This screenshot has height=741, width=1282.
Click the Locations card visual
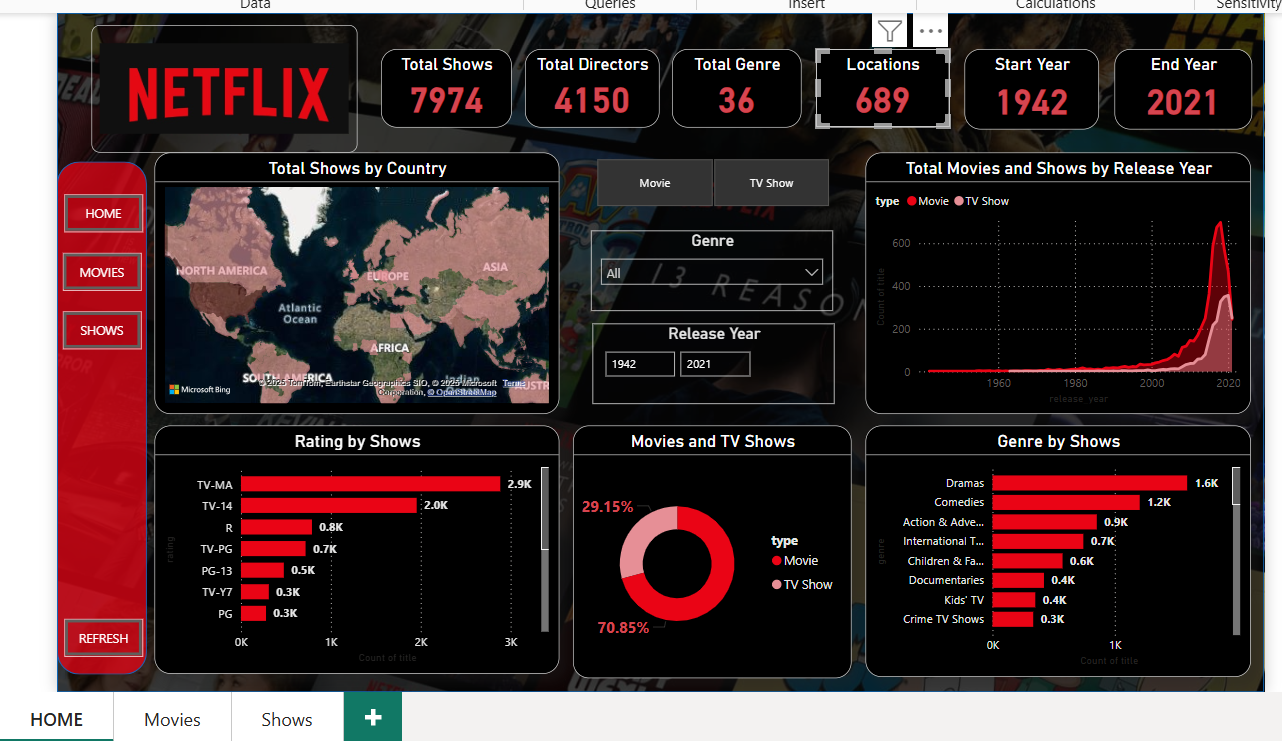pyautogui.click(x=882, y=88)
